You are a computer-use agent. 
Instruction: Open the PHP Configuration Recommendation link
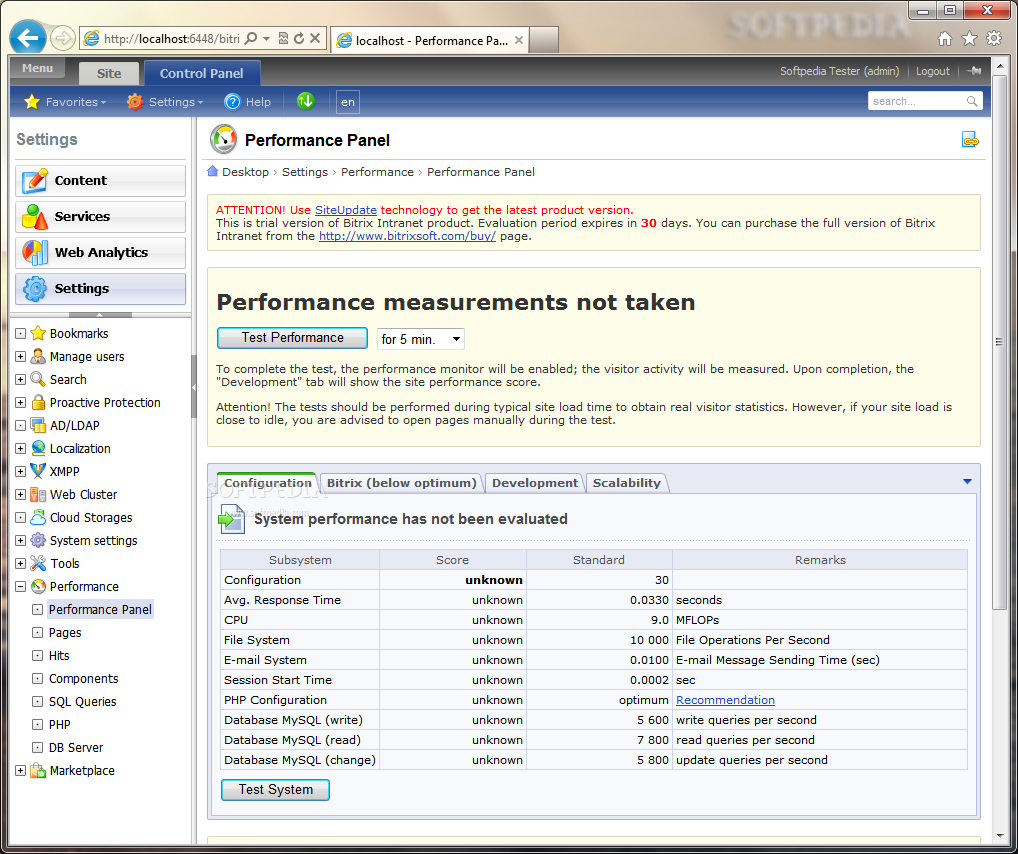pyautogui.click(x=725, y=700)
